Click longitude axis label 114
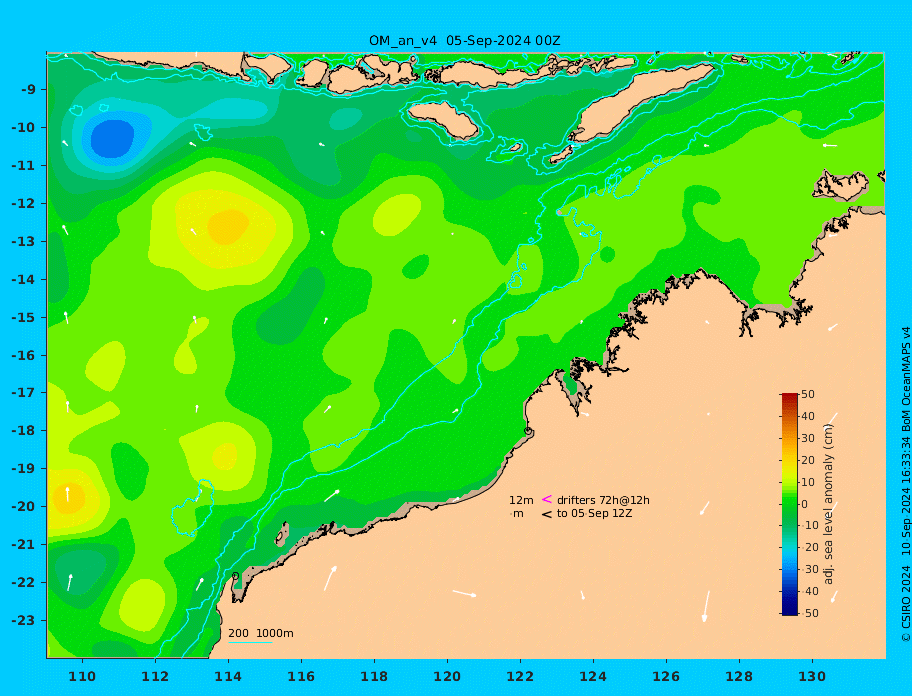Screen dimensions: 912x696 click(x=228, y=676)
